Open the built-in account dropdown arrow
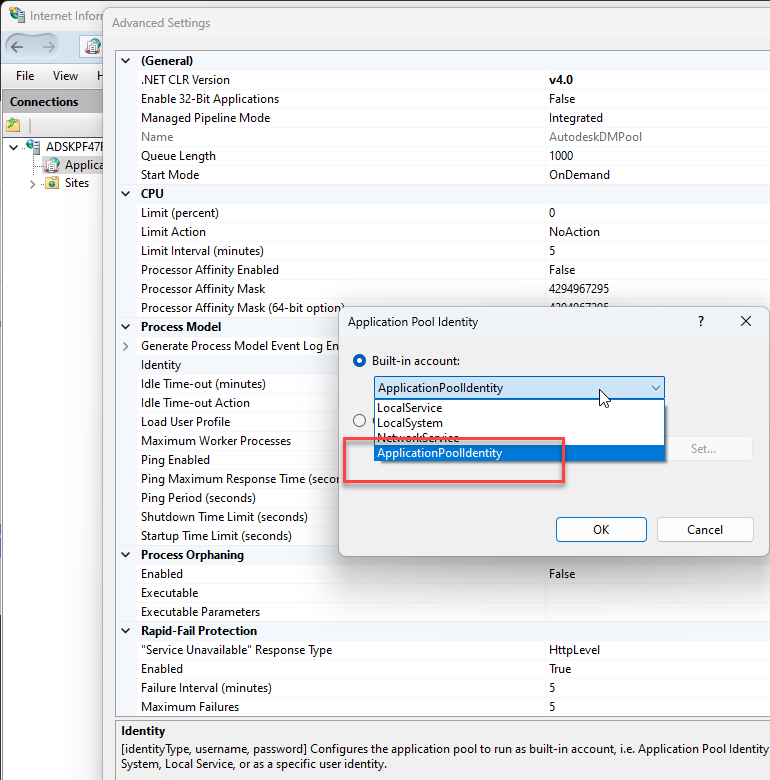The height and width of the screenshot is (780, 770). [656, 388]
